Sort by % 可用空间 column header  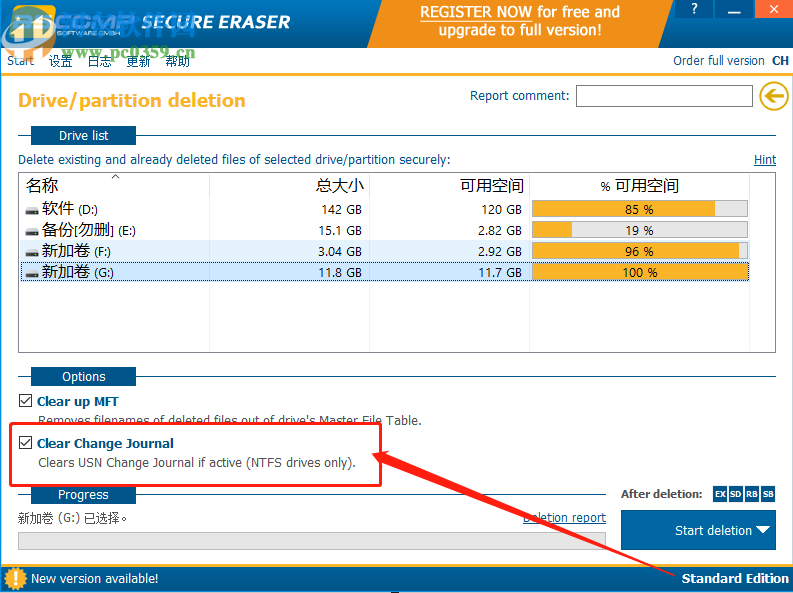point(640,186)
